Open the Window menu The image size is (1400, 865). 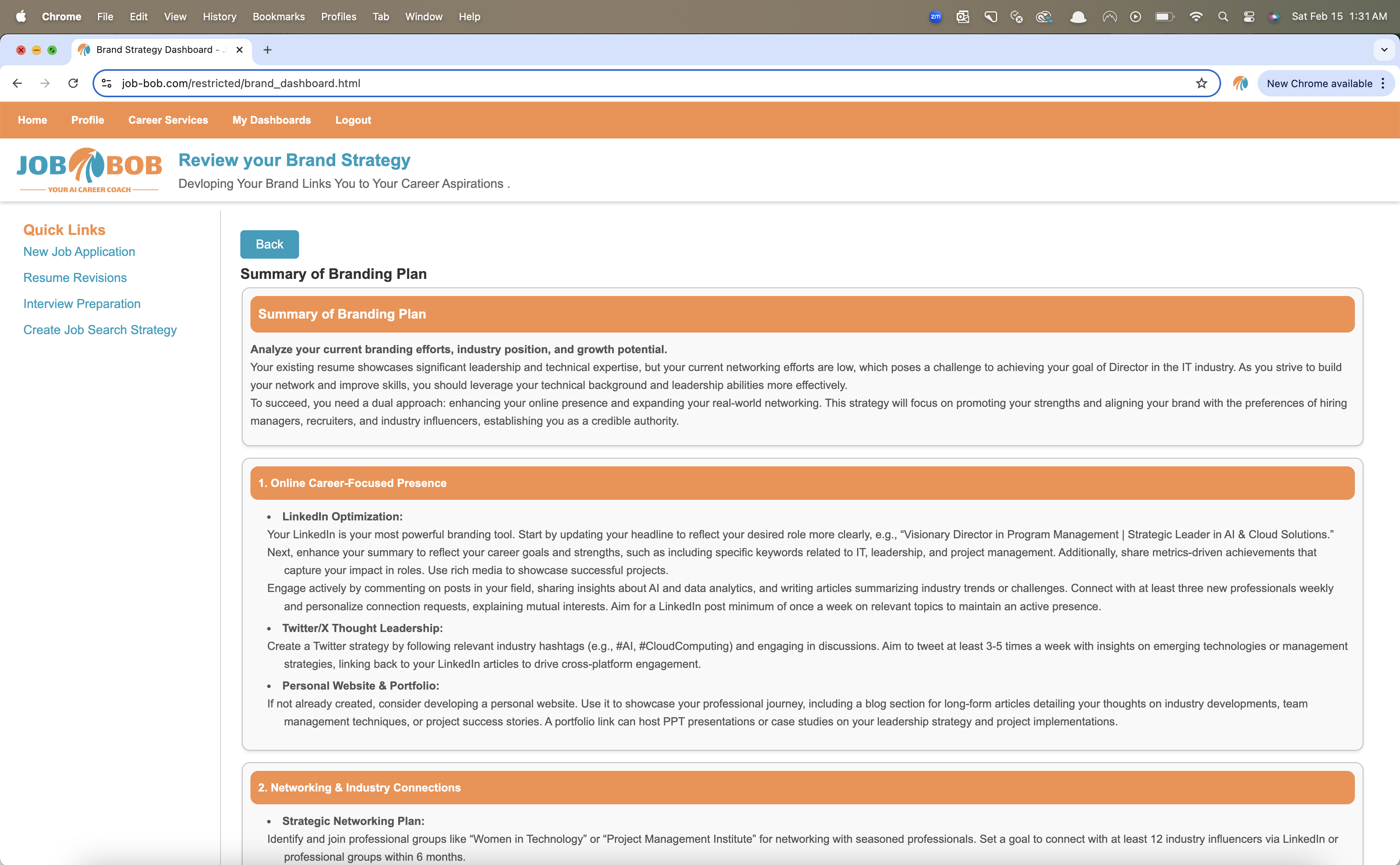point(424,17)
